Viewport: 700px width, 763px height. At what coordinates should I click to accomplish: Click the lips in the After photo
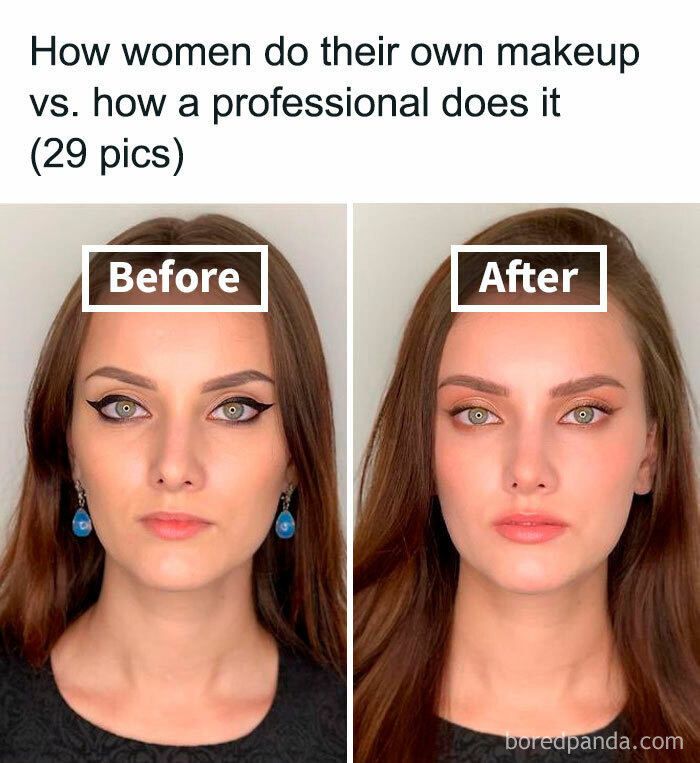[531, 527]
